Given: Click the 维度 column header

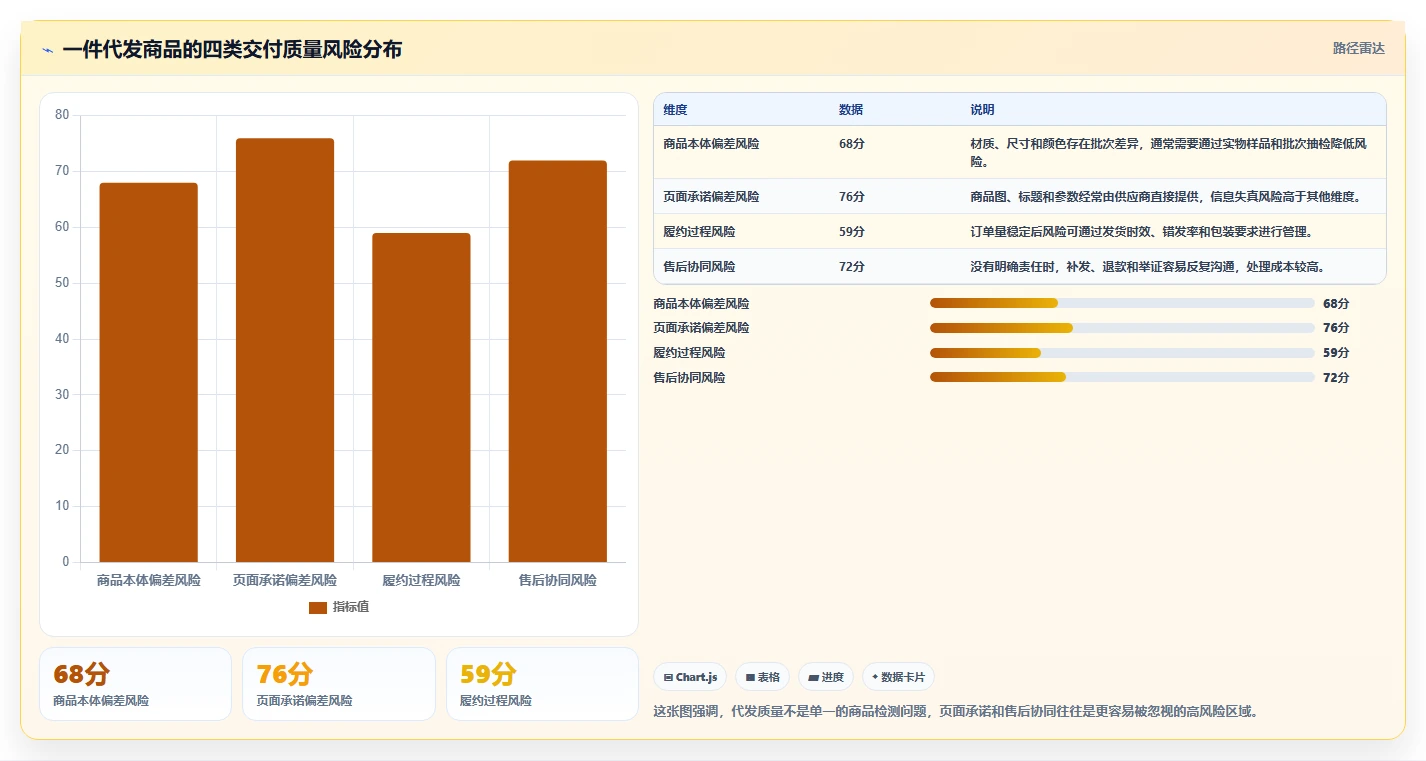Looking at the screenshot, I should 675,110.
